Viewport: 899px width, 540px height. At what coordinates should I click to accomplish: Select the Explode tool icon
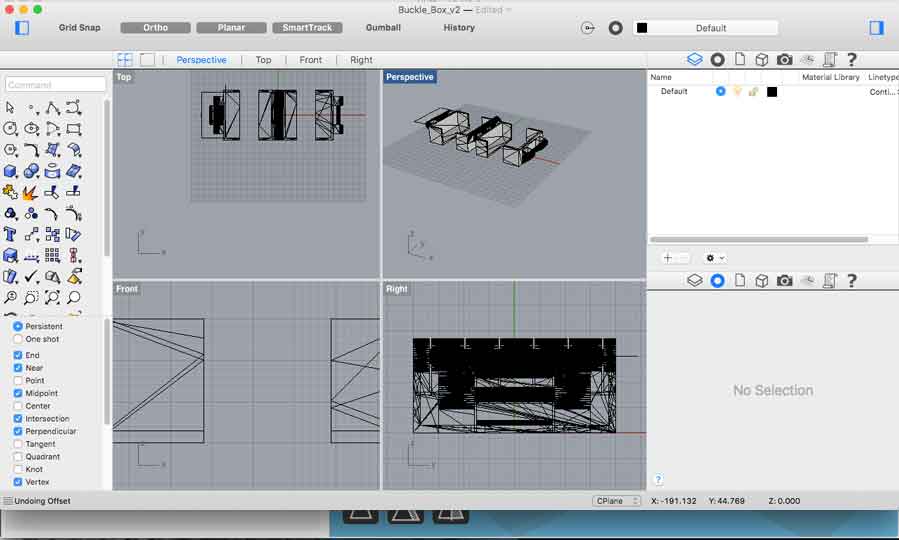click(x=30, y=193)
